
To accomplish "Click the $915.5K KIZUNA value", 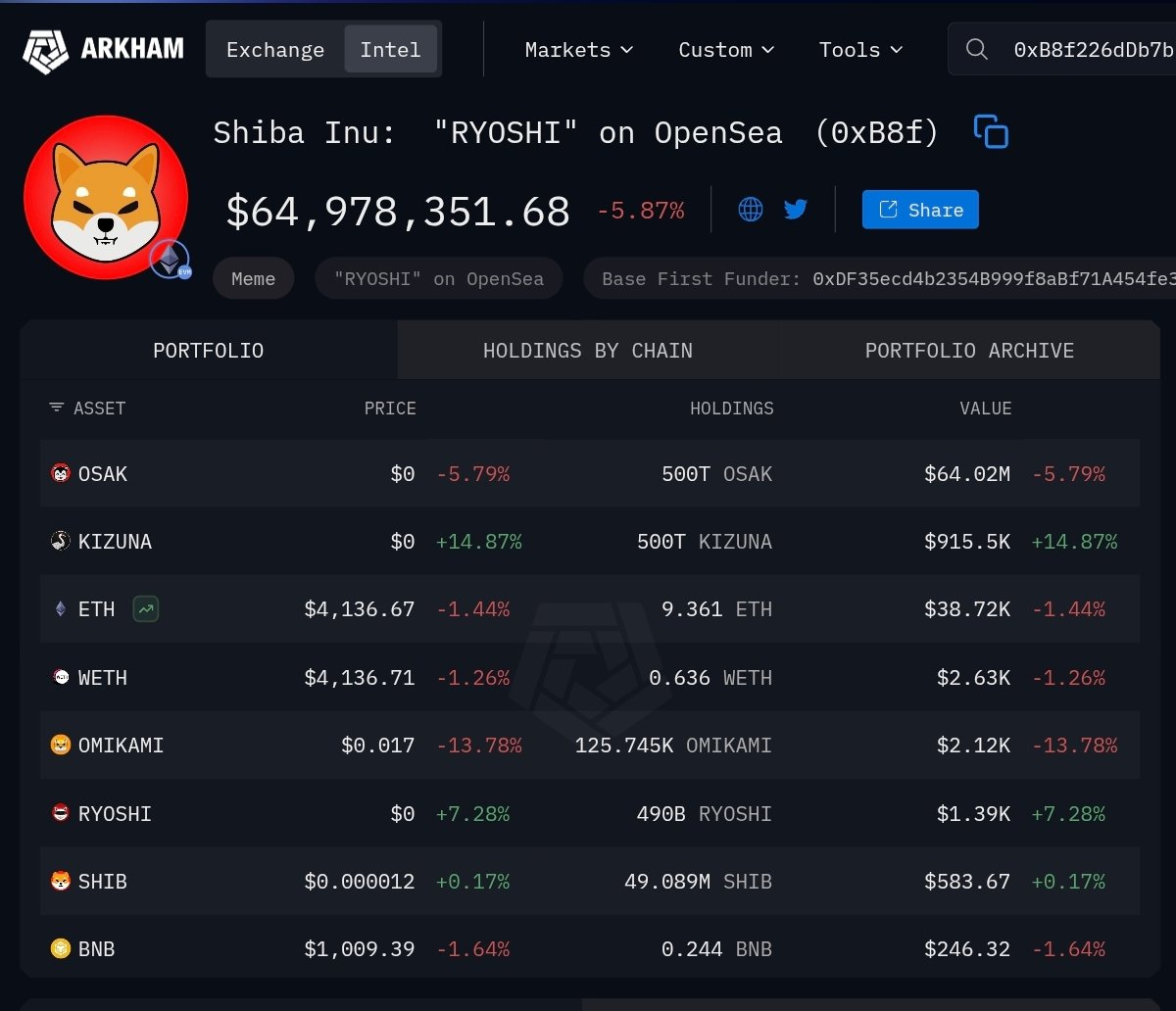I will [967, 542].
